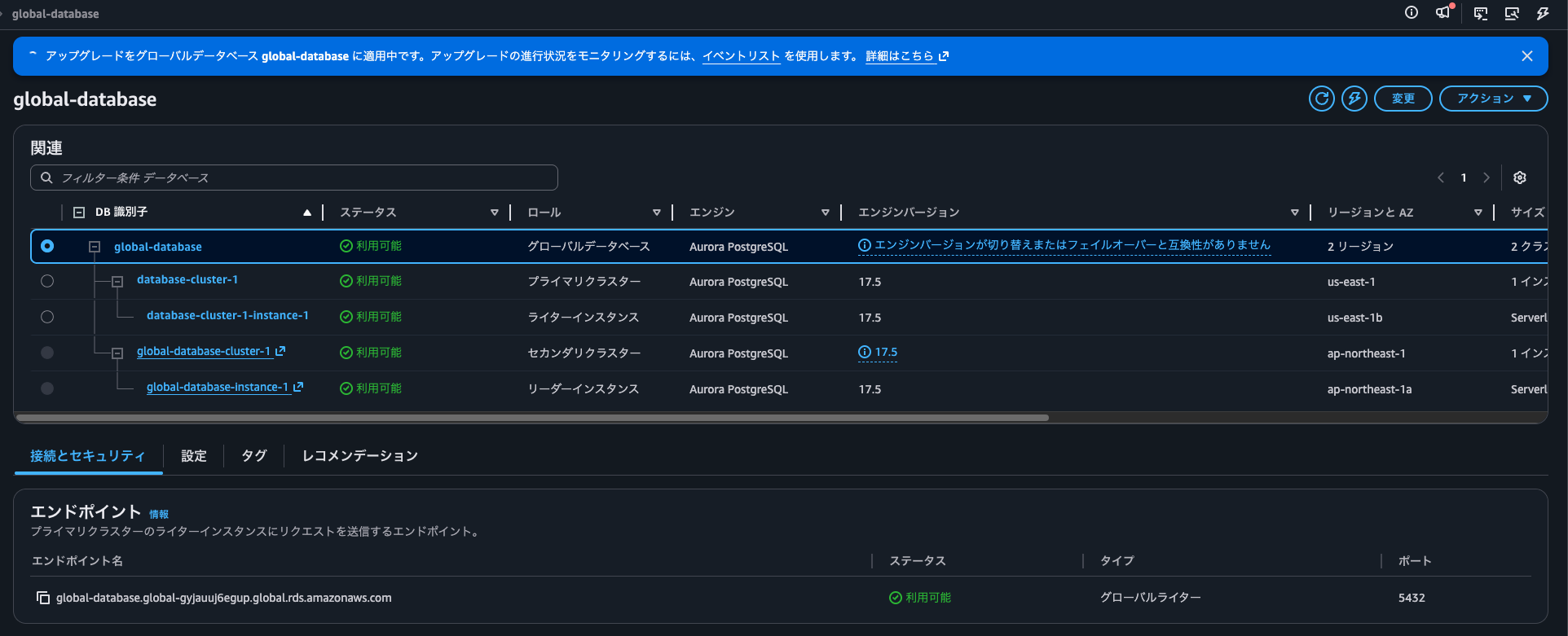
Task: Sort by the ステータス column arrow
Action: (494, 213)
